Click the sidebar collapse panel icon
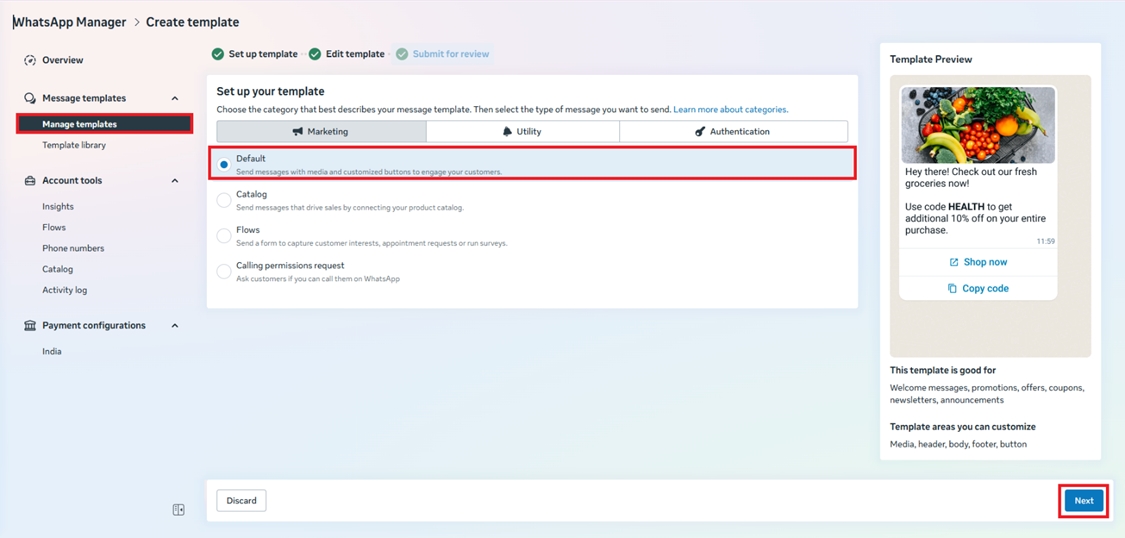1125x538 pixels. [178, 510]
